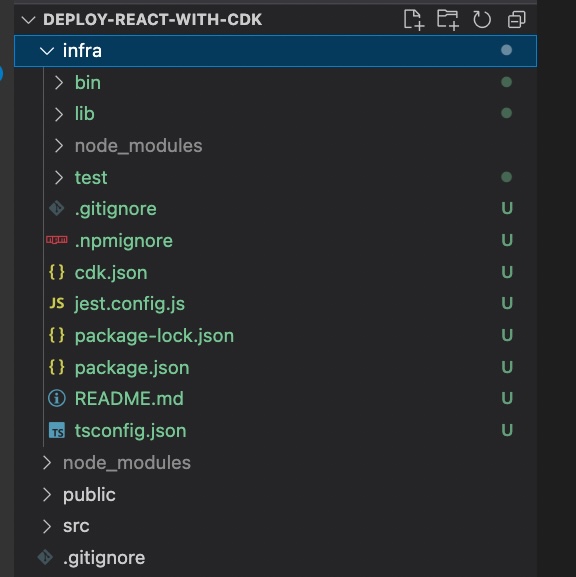
Task: Expand the test folder chevron
Action: click(x=59, y=178)
